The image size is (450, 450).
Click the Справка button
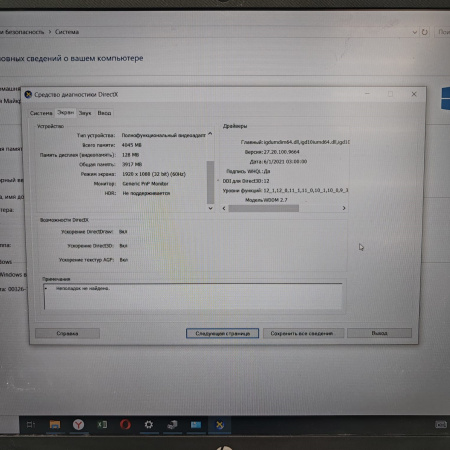(x=67, y=333)
